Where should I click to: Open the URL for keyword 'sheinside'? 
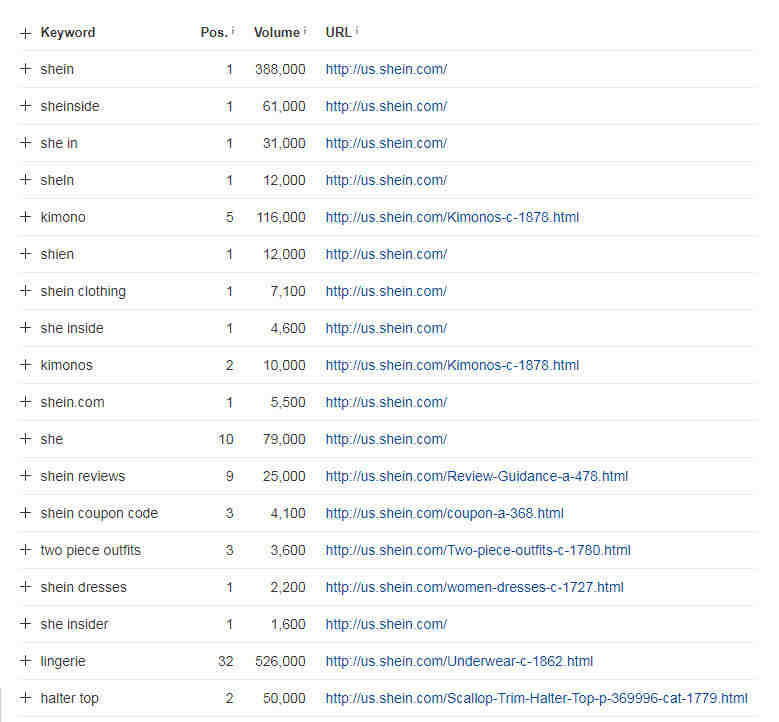386,106
